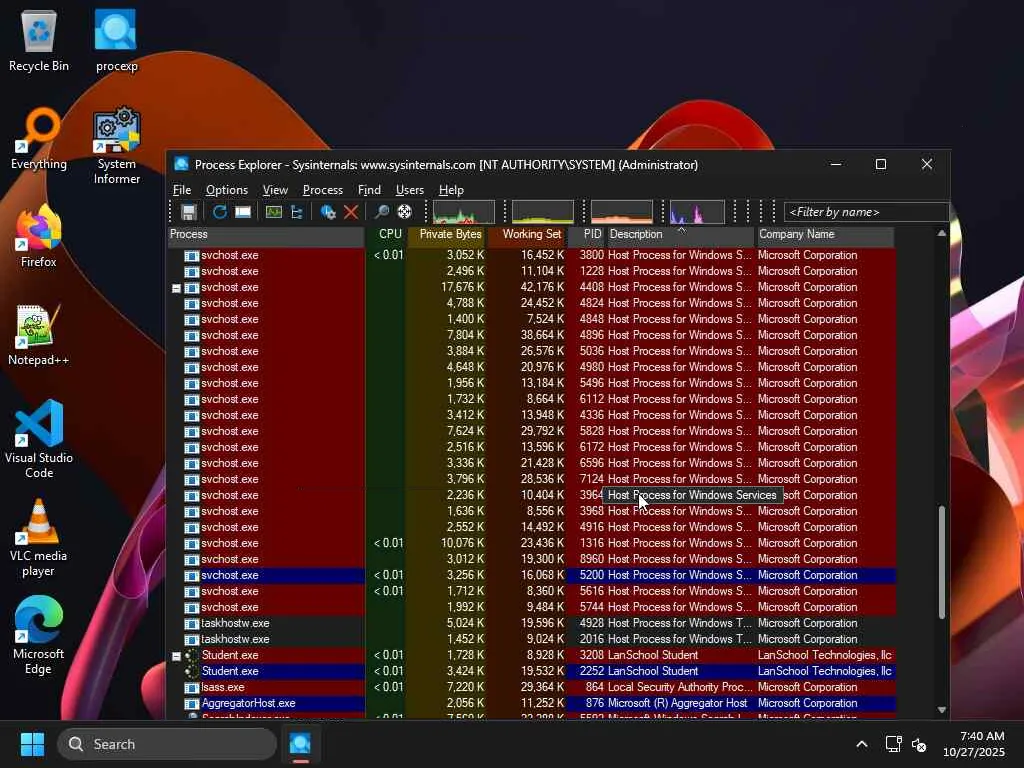Open the Help menu

451,190
